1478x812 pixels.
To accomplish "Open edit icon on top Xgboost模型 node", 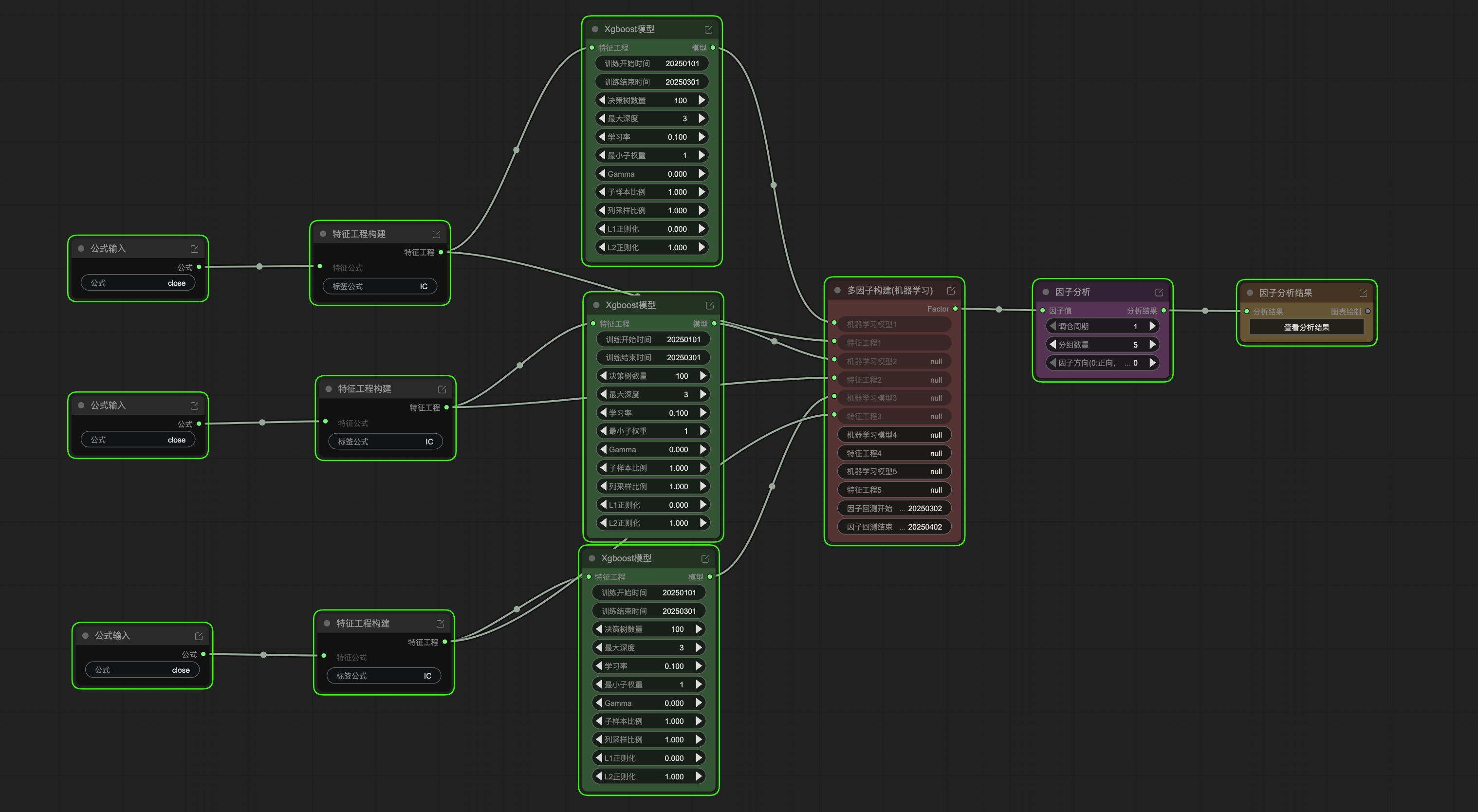I will tap(709, 29).
